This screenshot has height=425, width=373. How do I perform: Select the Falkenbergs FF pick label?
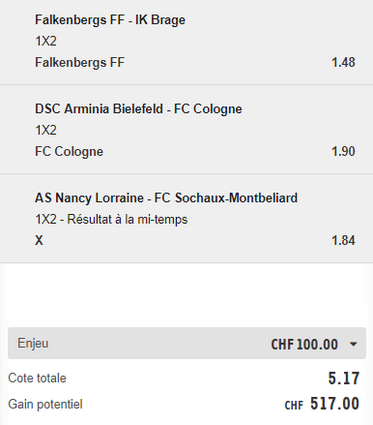point(80,62)
